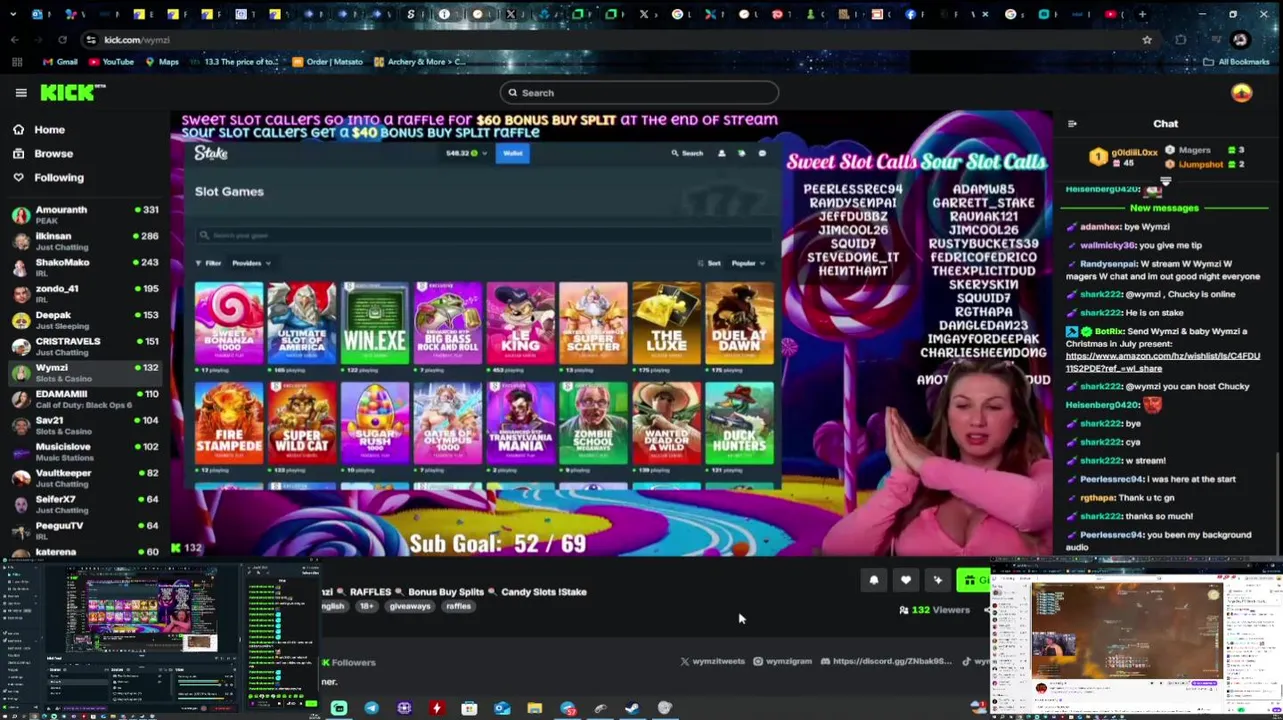This screenshot has height=720, width=1283.
Task: Toggle the notification bell for Wymzi
Action: pyautogui.click(x=874, y=580)
